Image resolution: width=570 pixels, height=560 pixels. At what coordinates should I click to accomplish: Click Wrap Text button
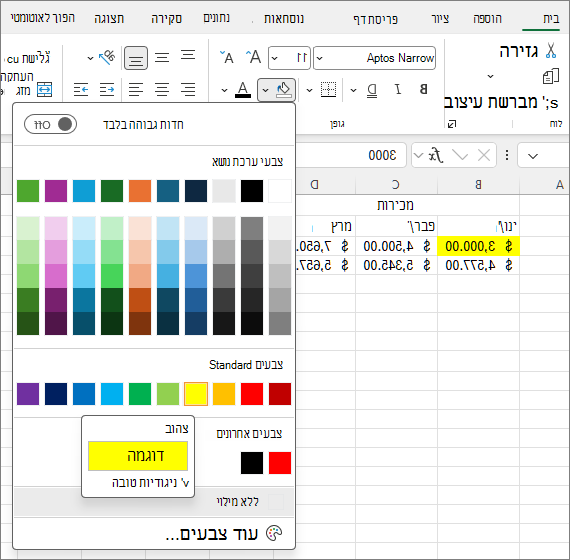coord(28,58)
